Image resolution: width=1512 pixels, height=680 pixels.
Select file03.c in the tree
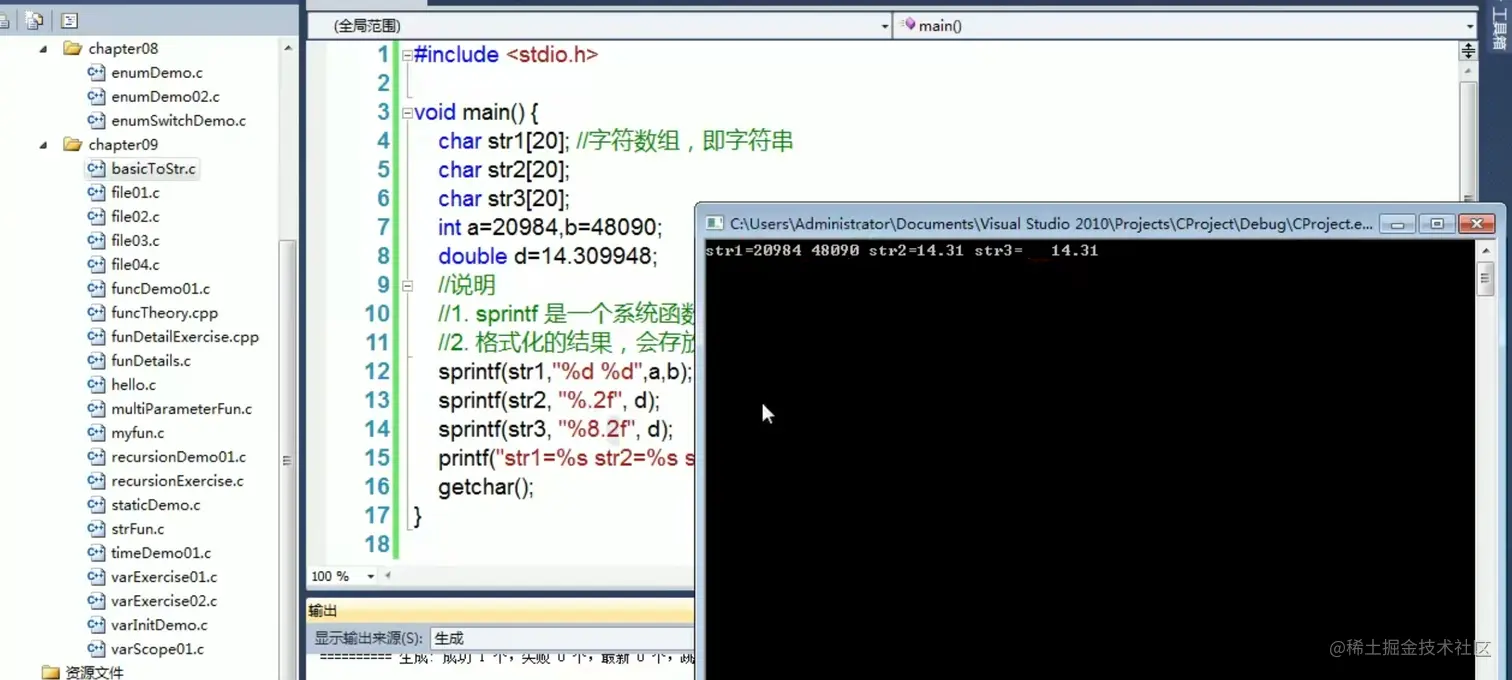pos(135,240)
